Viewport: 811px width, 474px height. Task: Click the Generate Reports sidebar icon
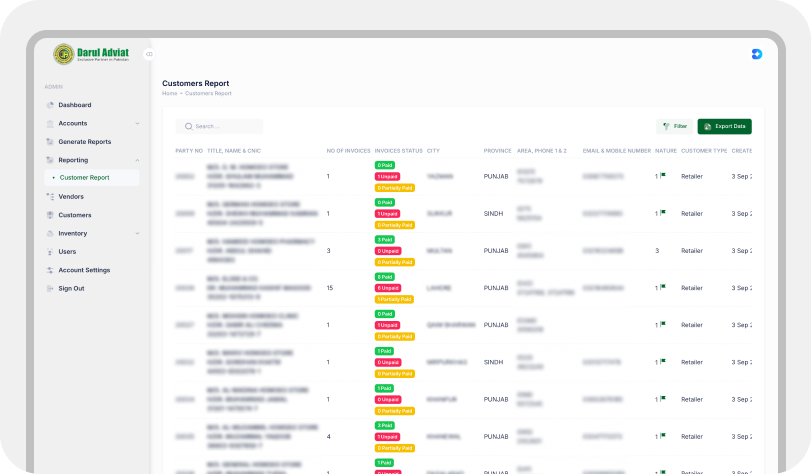50,142
